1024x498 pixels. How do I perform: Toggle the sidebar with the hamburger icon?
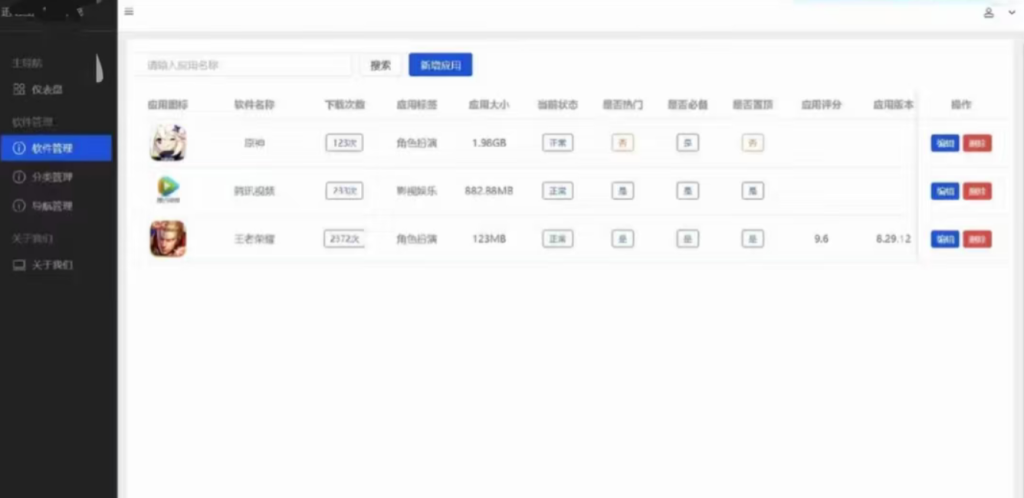pos(129,11)
